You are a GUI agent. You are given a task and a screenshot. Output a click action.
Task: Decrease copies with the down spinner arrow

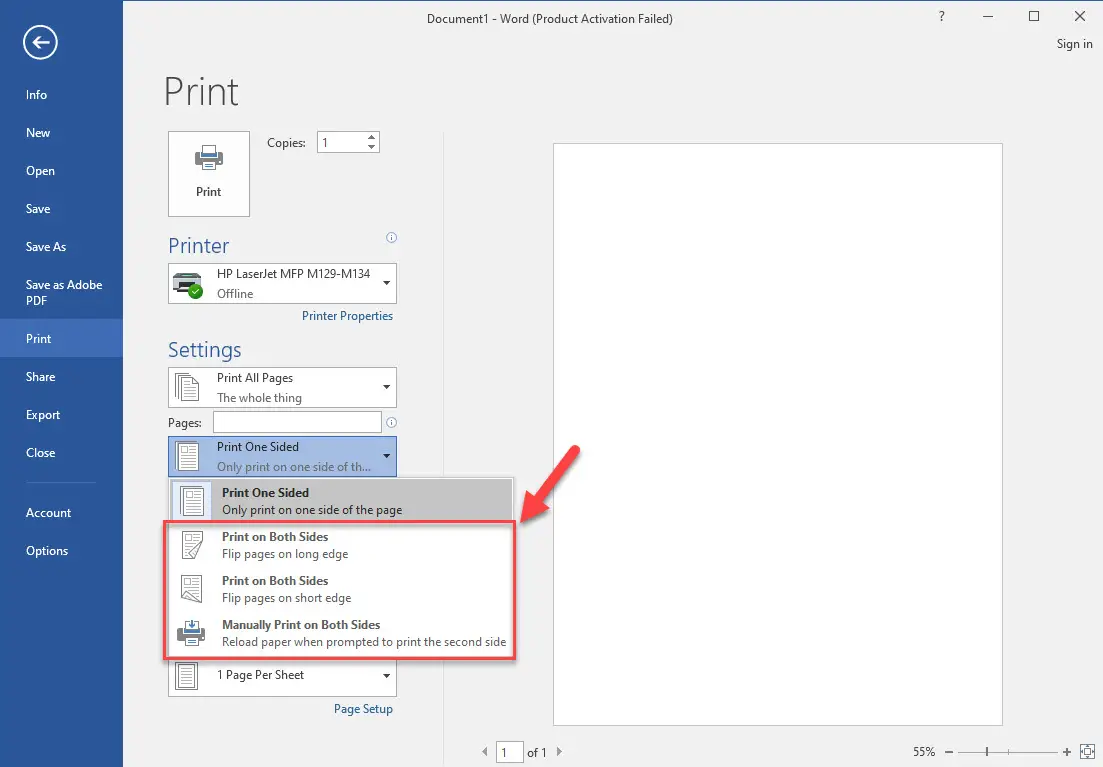[x=371, y=147]
